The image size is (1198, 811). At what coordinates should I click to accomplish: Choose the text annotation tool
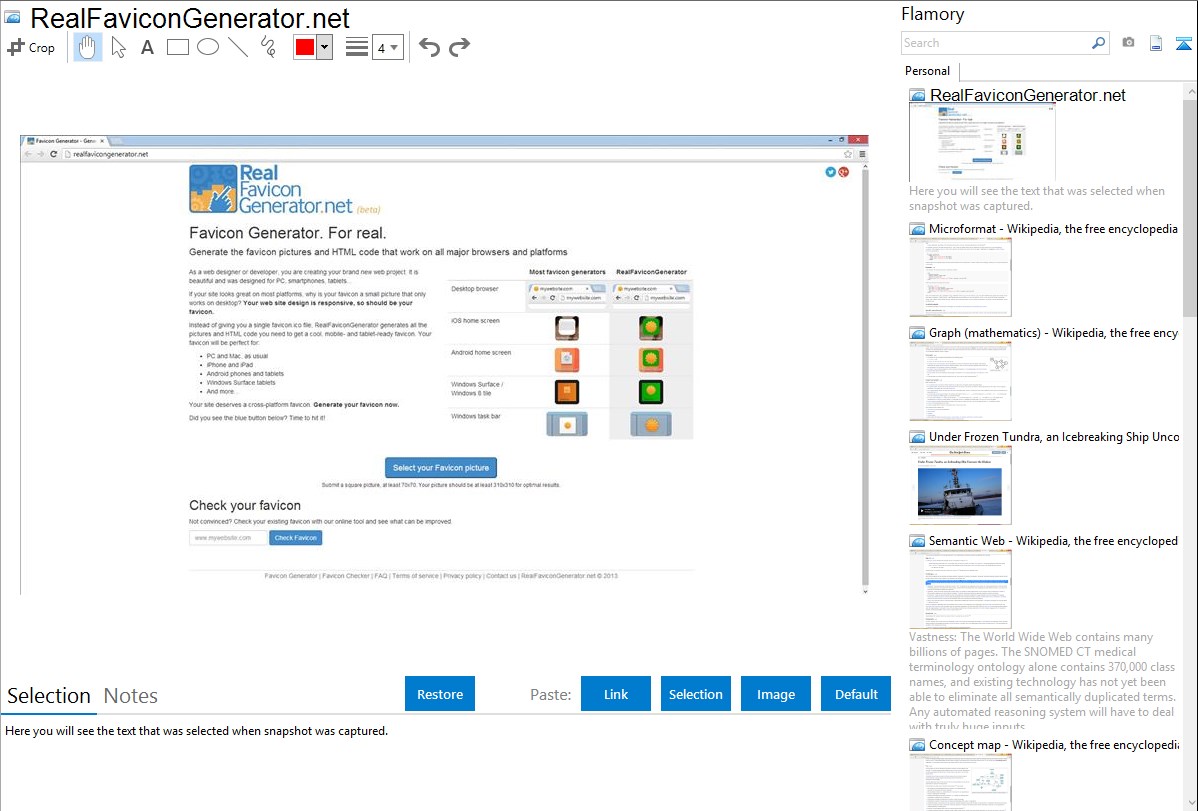(x=147, y=47)
